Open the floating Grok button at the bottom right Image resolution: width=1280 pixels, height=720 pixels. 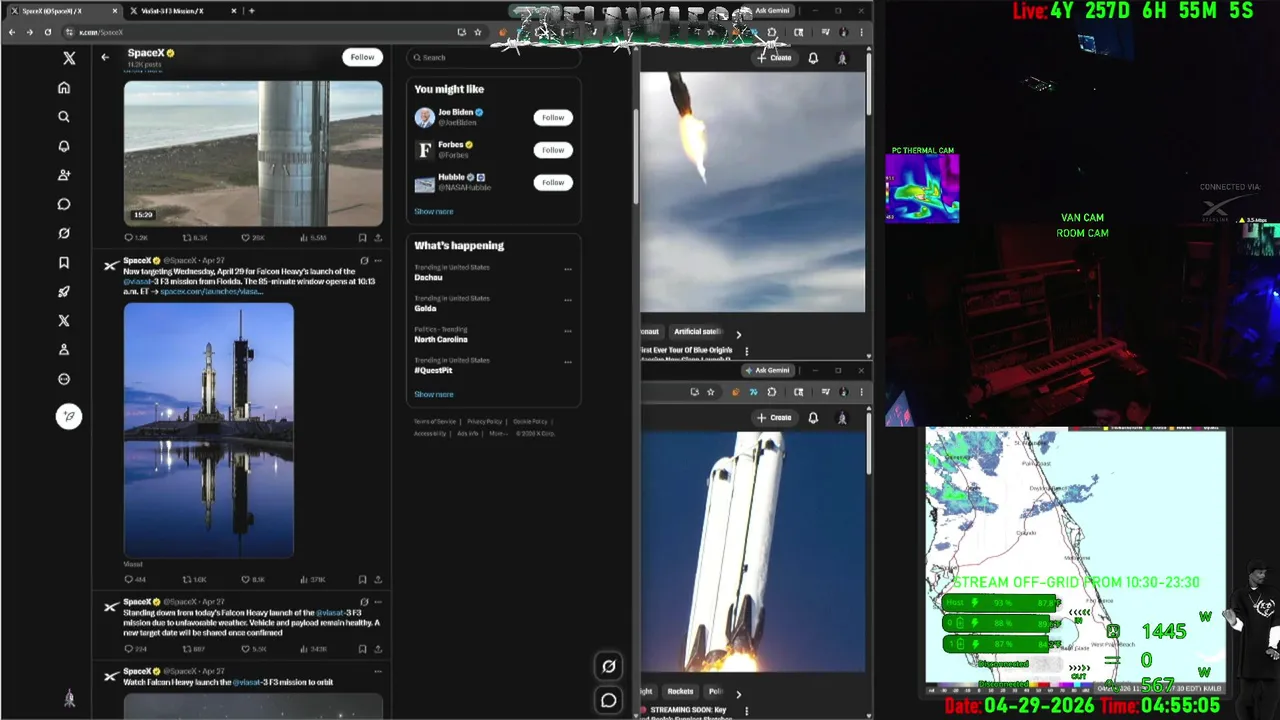(608, 666)
